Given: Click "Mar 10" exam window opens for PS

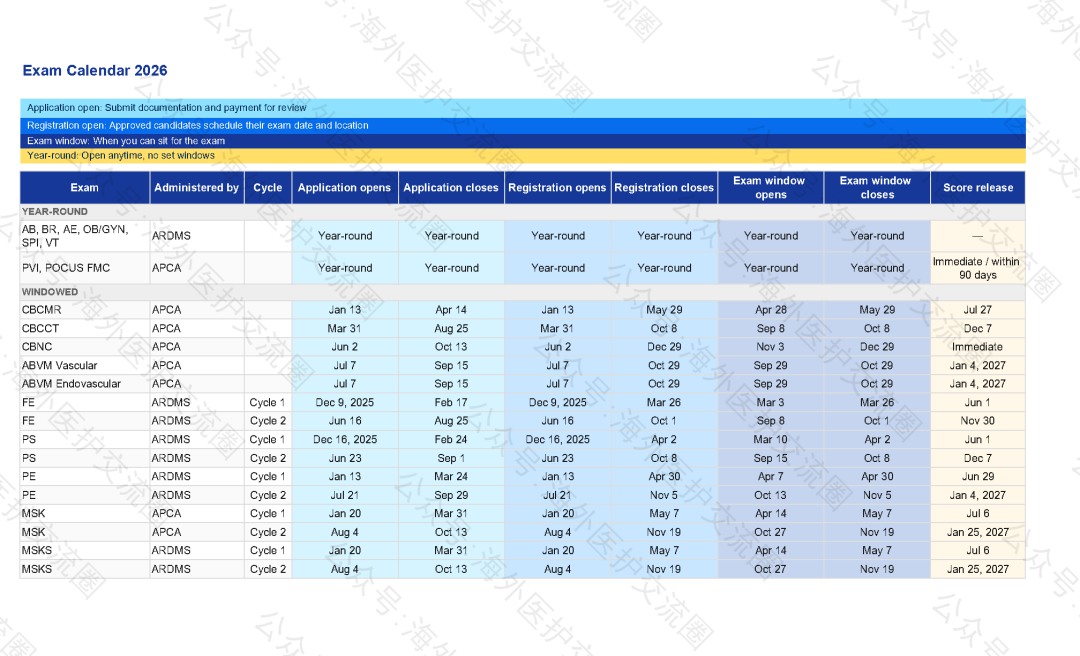Looking at the screenshot, I should (x=770, y=440).
